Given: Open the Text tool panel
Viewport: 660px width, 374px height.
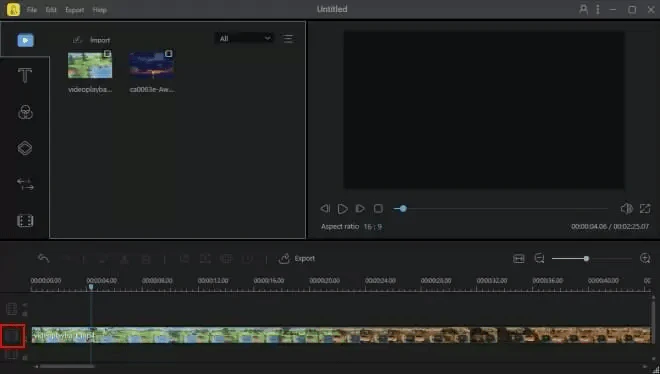Looking at the screenshot, I should [x=25, y=76].
